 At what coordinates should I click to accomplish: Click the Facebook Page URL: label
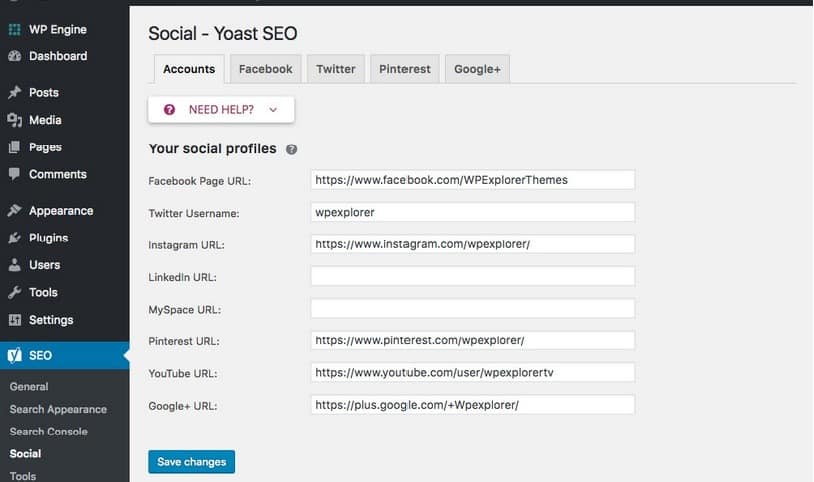[x=199, y=181]
